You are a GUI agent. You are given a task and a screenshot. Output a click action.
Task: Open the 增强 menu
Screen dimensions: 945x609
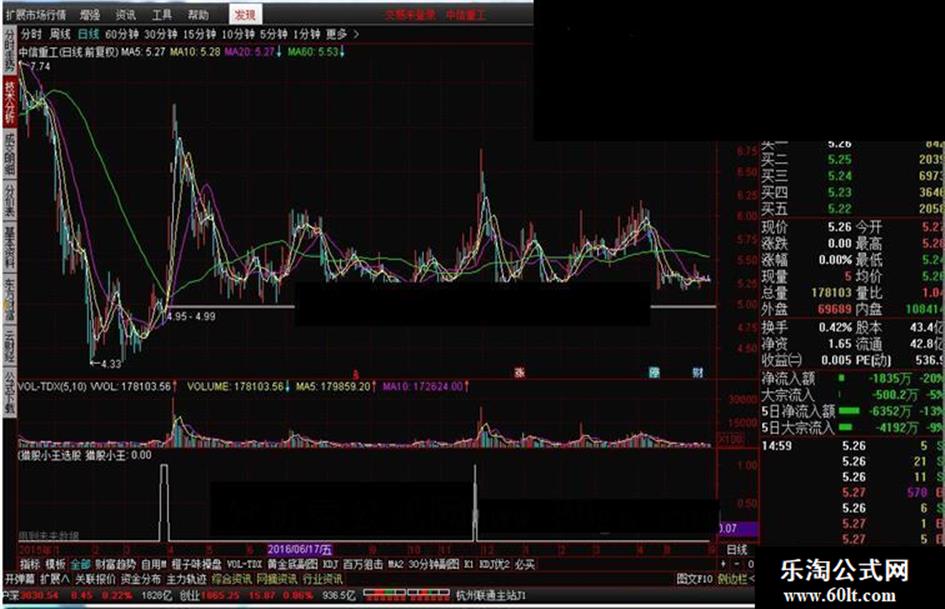[x=90, y=14]
